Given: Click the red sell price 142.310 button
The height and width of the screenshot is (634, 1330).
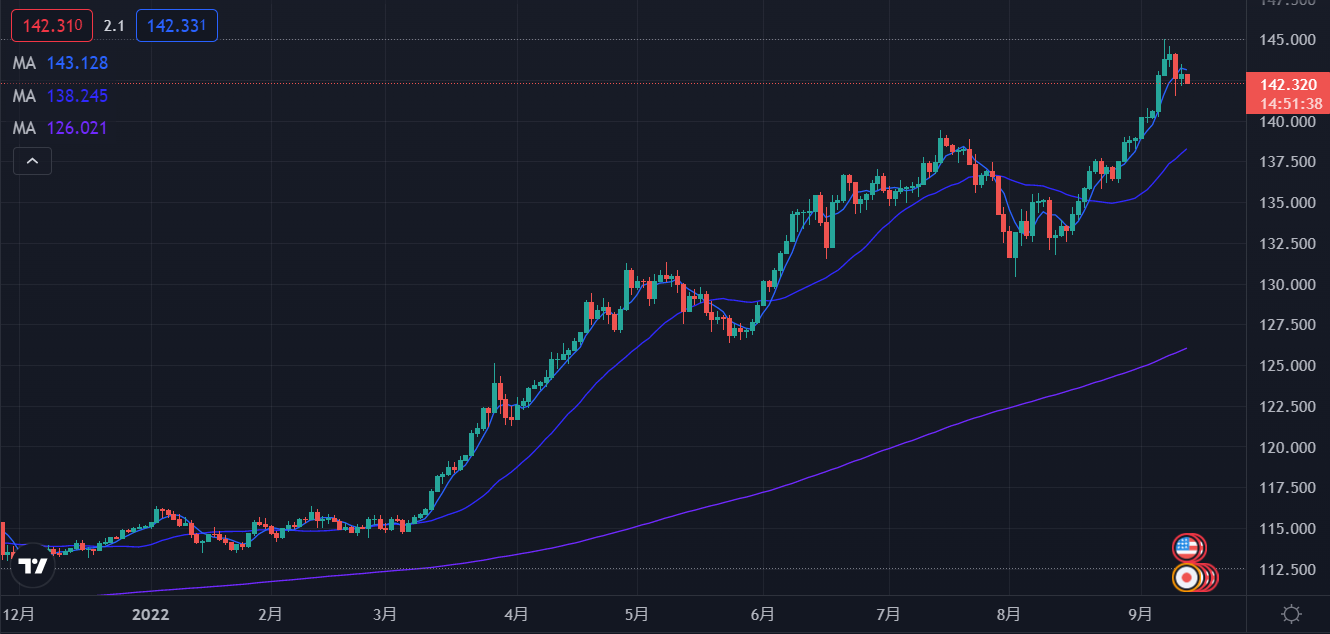Looking at the screenshot, I should (51, 25).
